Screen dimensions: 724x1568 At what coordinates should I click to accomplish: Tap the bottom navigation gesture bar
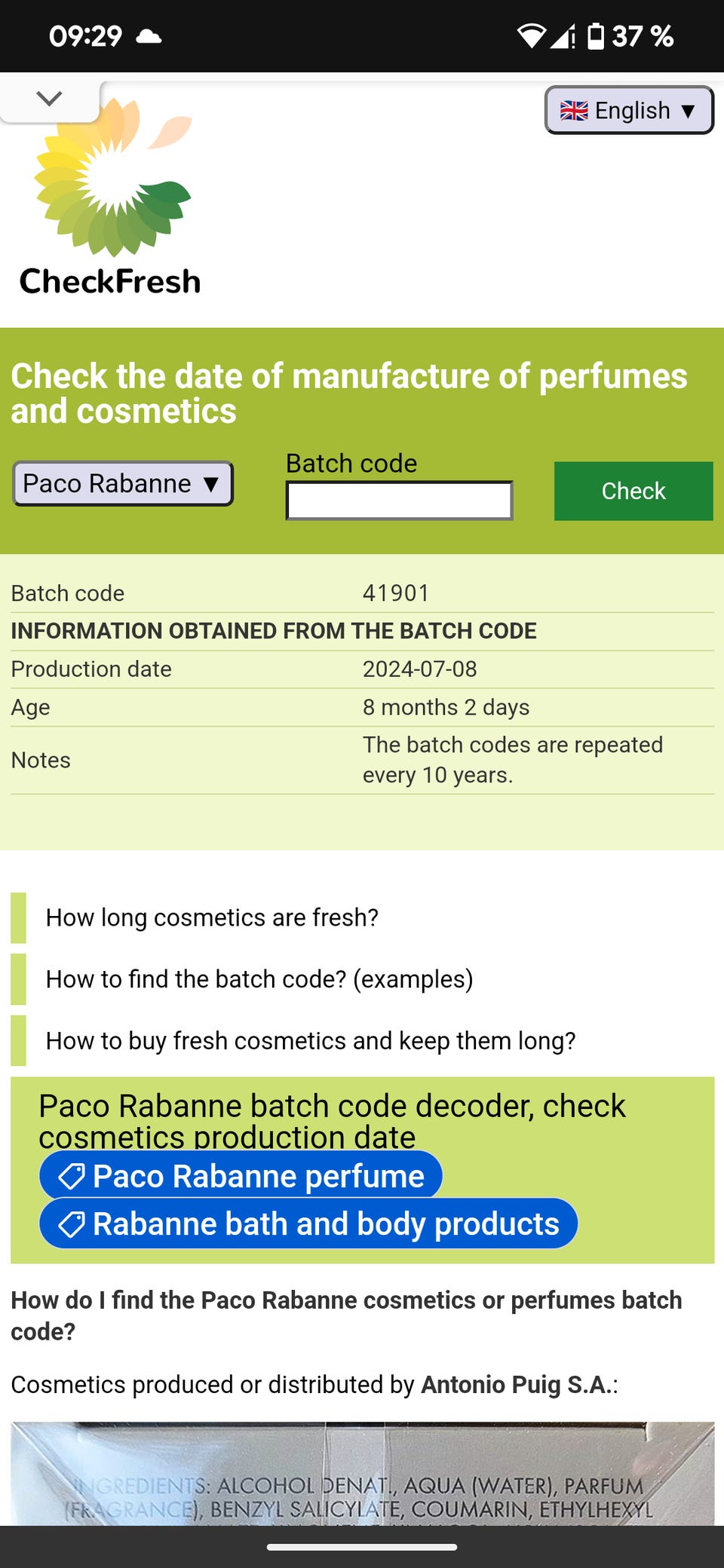pyautogui.click(x=362, y=1548)
